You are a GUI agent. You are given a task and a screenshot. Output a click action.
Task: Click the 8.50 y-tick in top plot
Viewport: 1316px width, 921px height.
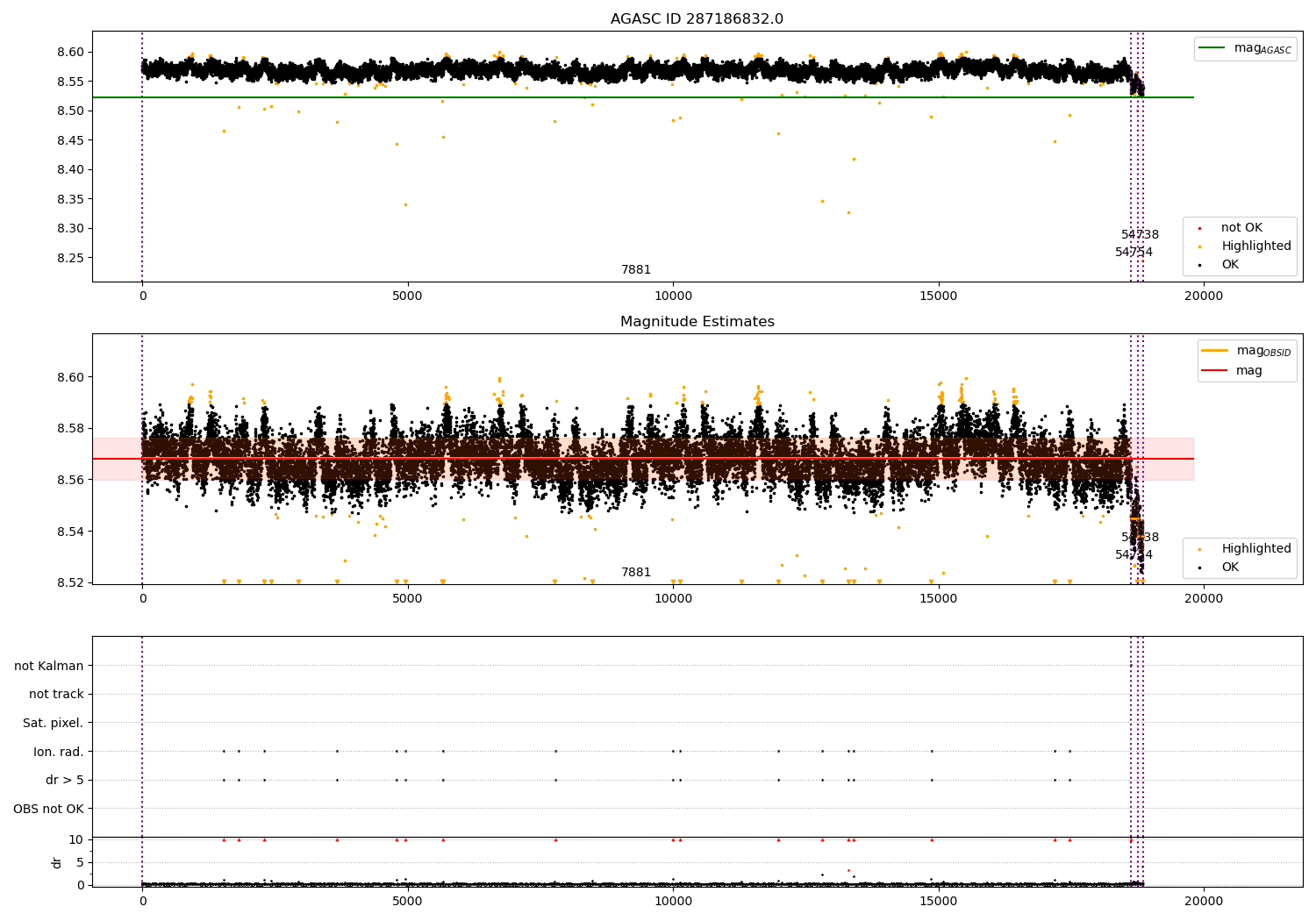(69, 111)
